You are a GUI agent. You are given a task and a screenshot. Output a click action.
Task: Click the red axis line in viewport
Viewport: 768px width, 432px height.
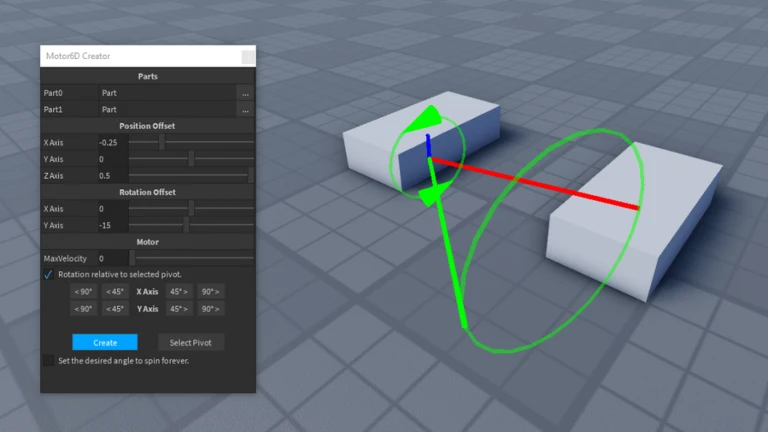[540, 184]
